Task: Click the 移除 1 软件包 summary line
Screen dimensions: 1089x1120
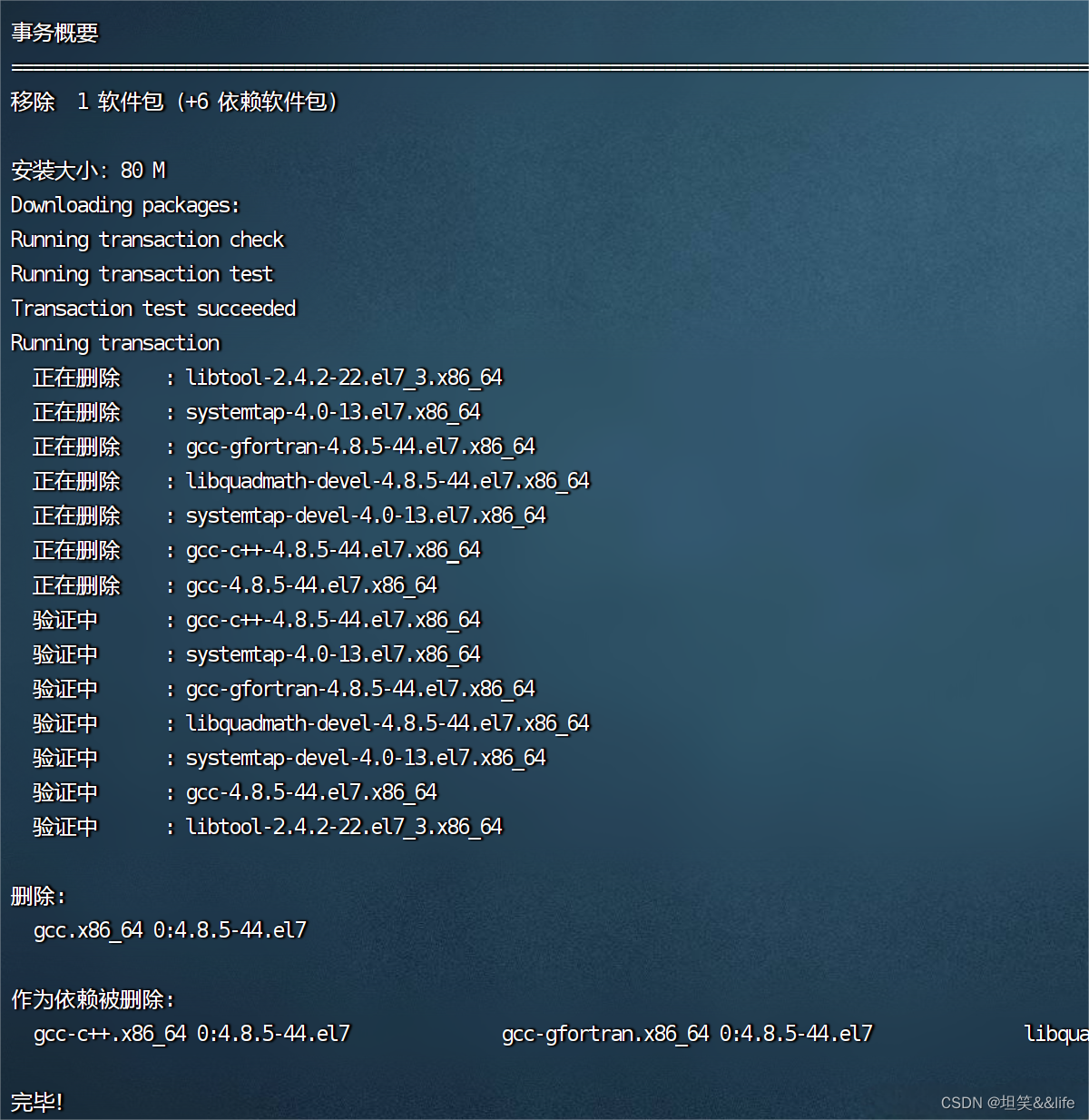Action: pyautogui.click(x=172, y=103)
